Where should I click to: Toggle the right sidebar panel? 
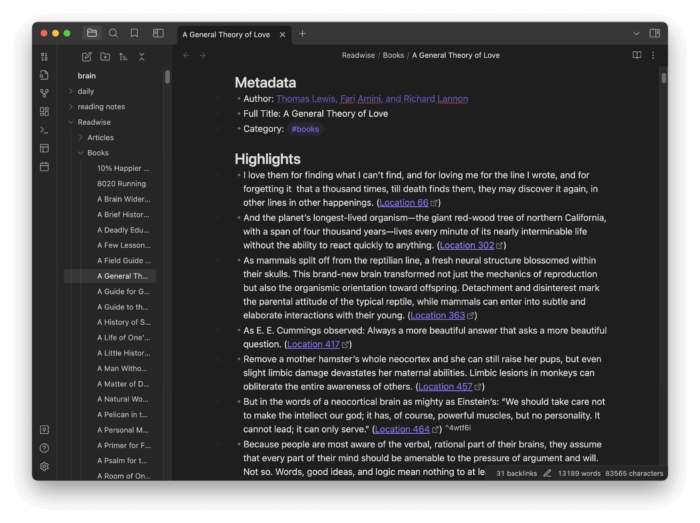pyautogui.click(x=655, y=33)
